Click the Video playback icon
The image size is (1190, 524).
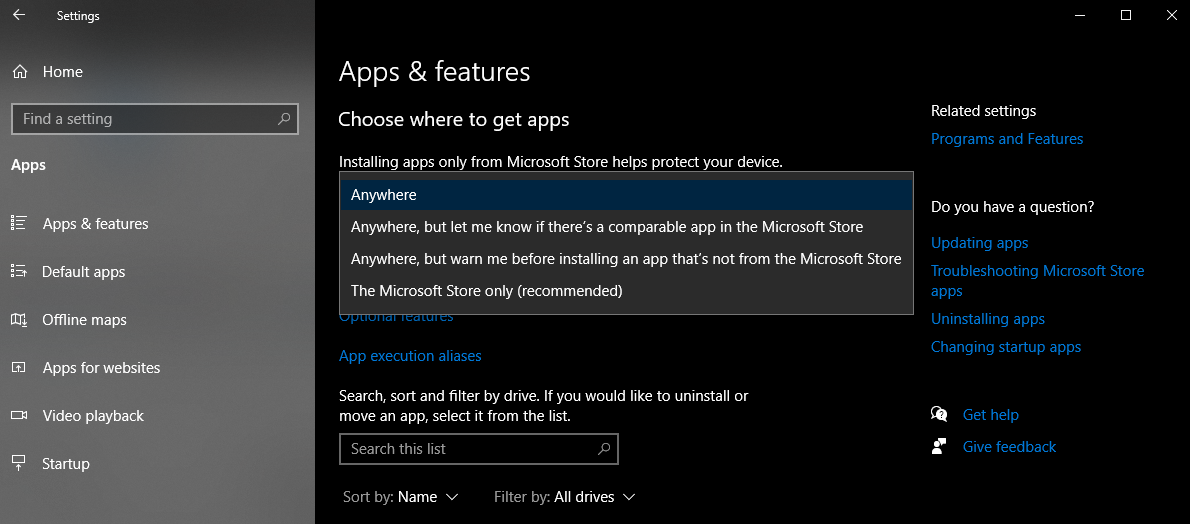pyautogui.click(x=19, y=416)
